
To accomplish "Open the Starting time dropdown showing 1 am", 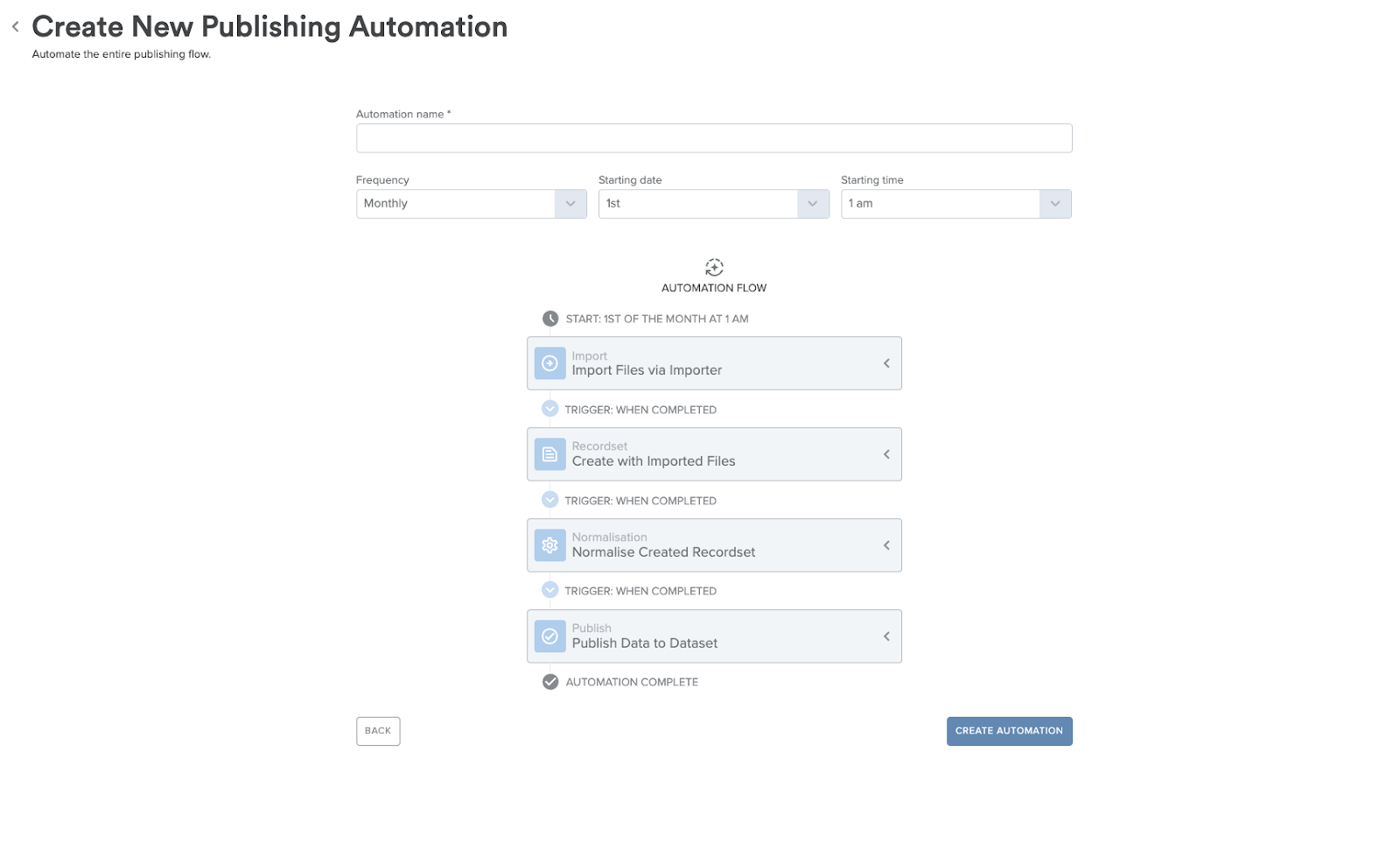I will pos(1055,203).
